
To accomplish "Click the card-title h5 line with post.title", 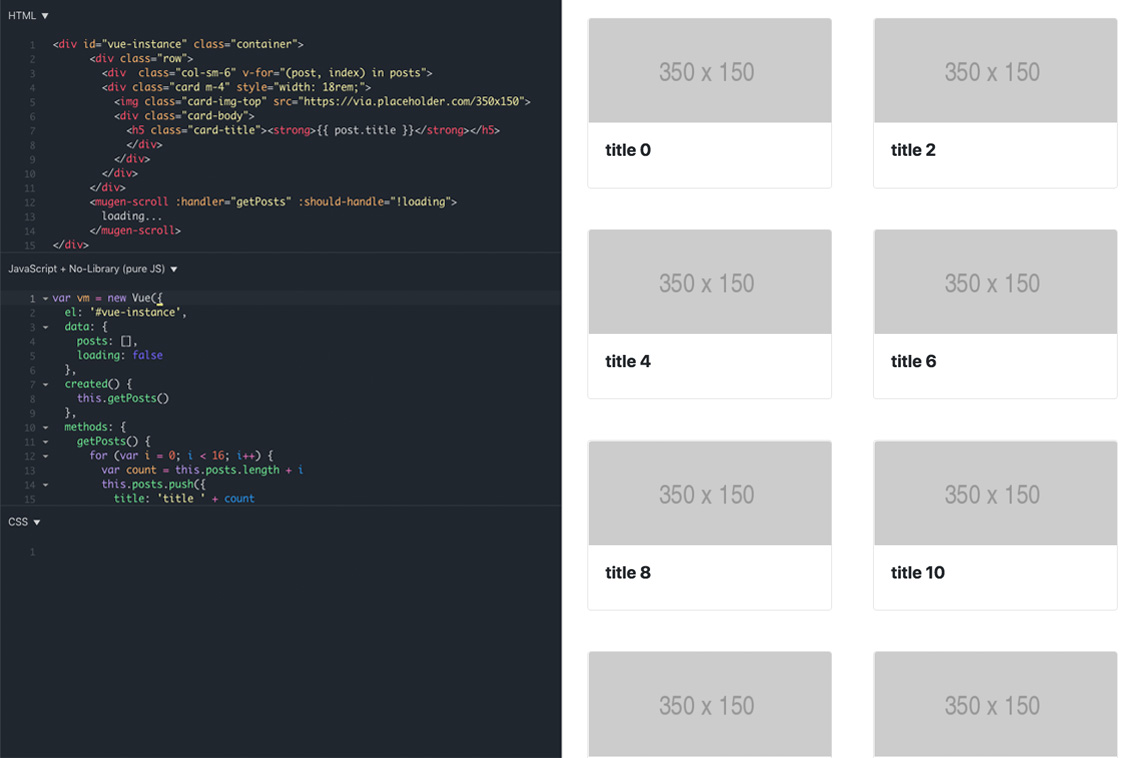I will (313, 131).
